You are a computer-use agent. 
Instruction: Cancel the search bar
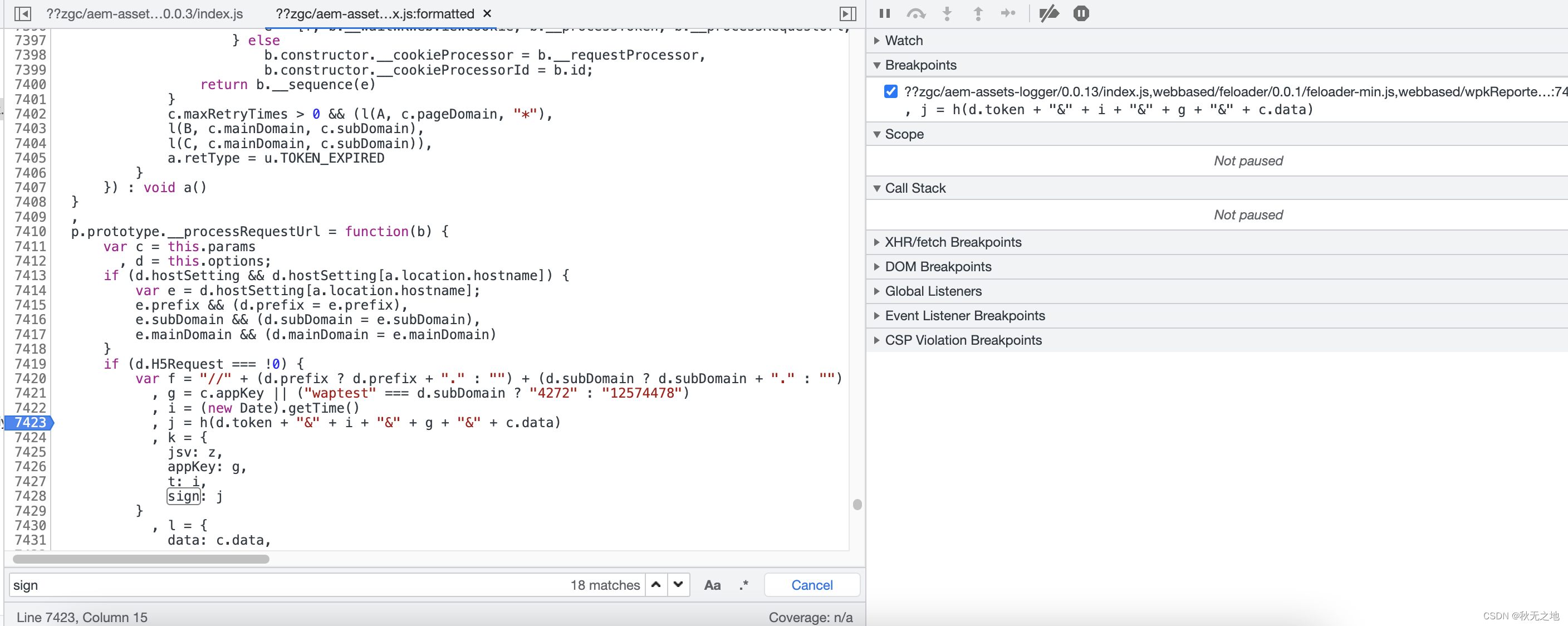click(x=811, y=585)
